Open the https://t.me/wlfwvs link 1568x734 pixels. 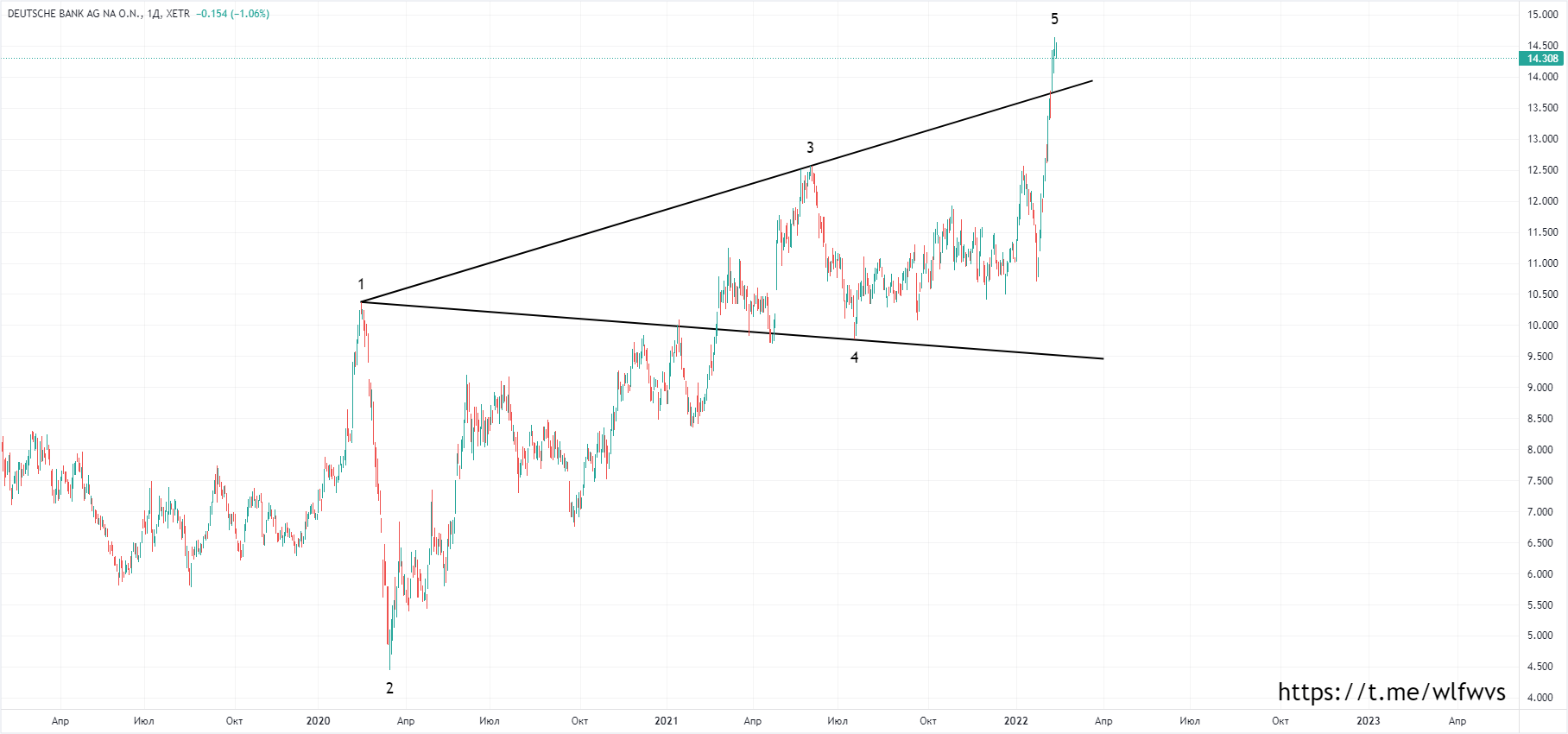tap(1391, 692)
